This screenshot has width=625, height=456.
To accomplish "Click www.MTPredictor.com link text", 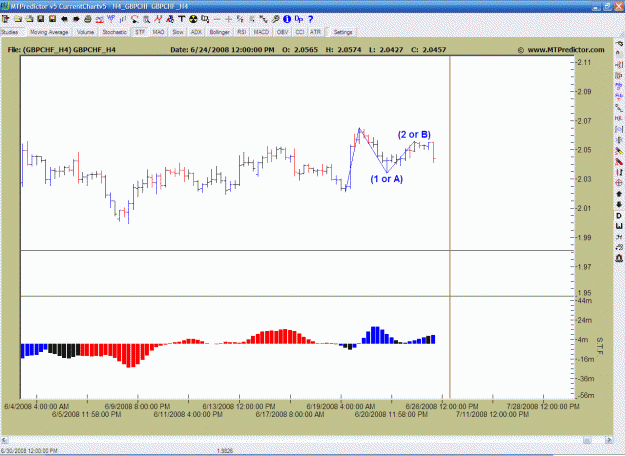I will 566,50.
